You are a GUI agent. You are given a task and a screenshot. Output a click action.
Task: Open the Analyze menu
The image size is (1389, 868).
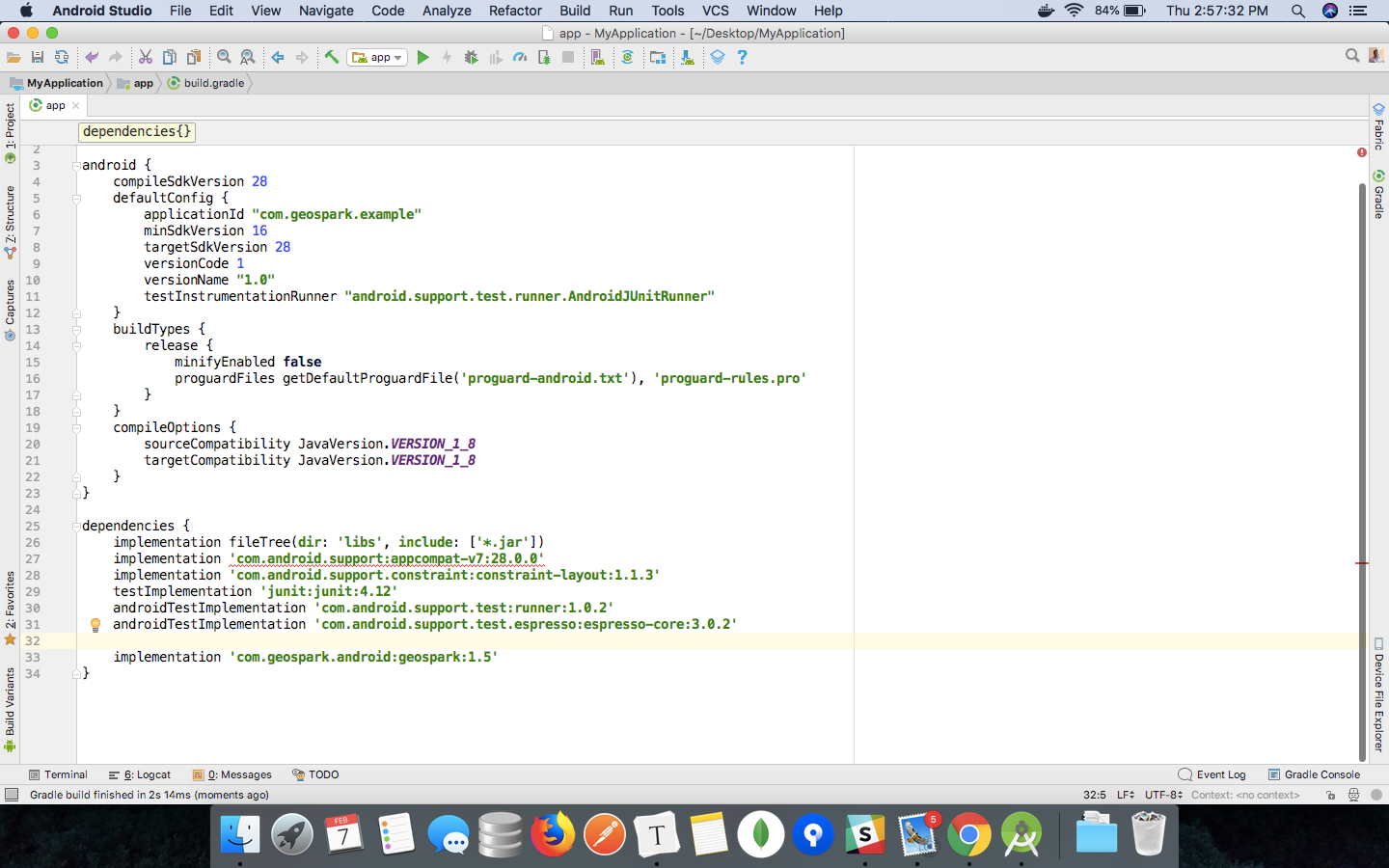[447, 11]
